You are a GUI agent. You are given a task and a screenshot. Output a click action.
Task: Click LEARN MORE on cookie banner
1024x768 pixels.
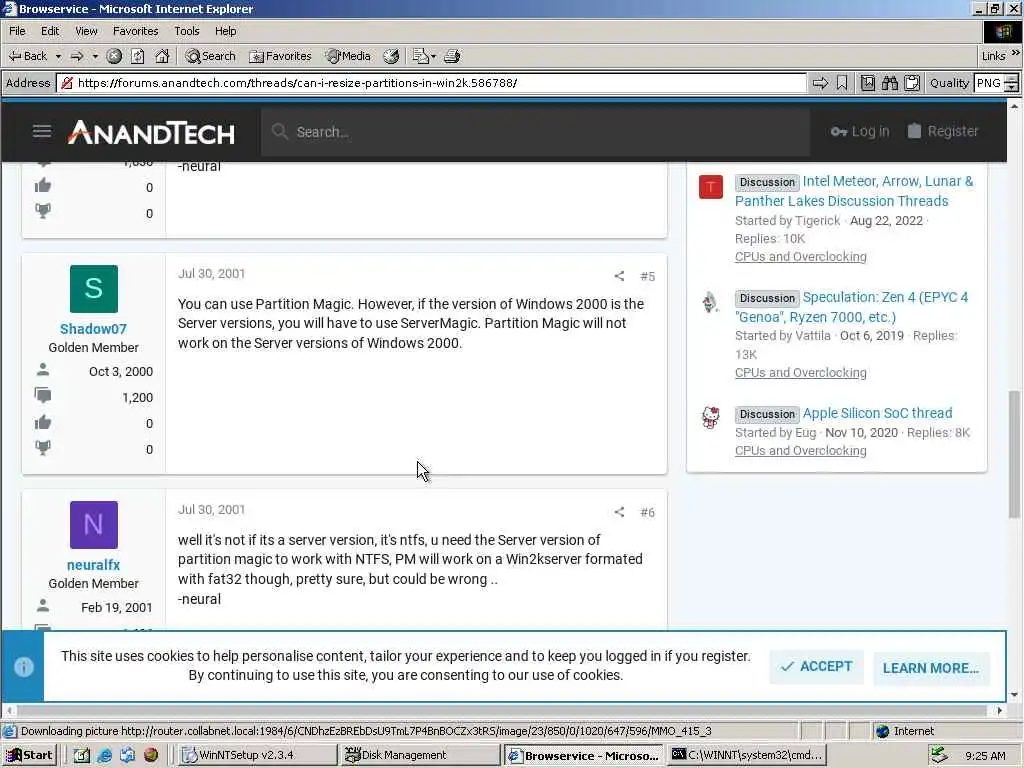[x=931, y=668]
